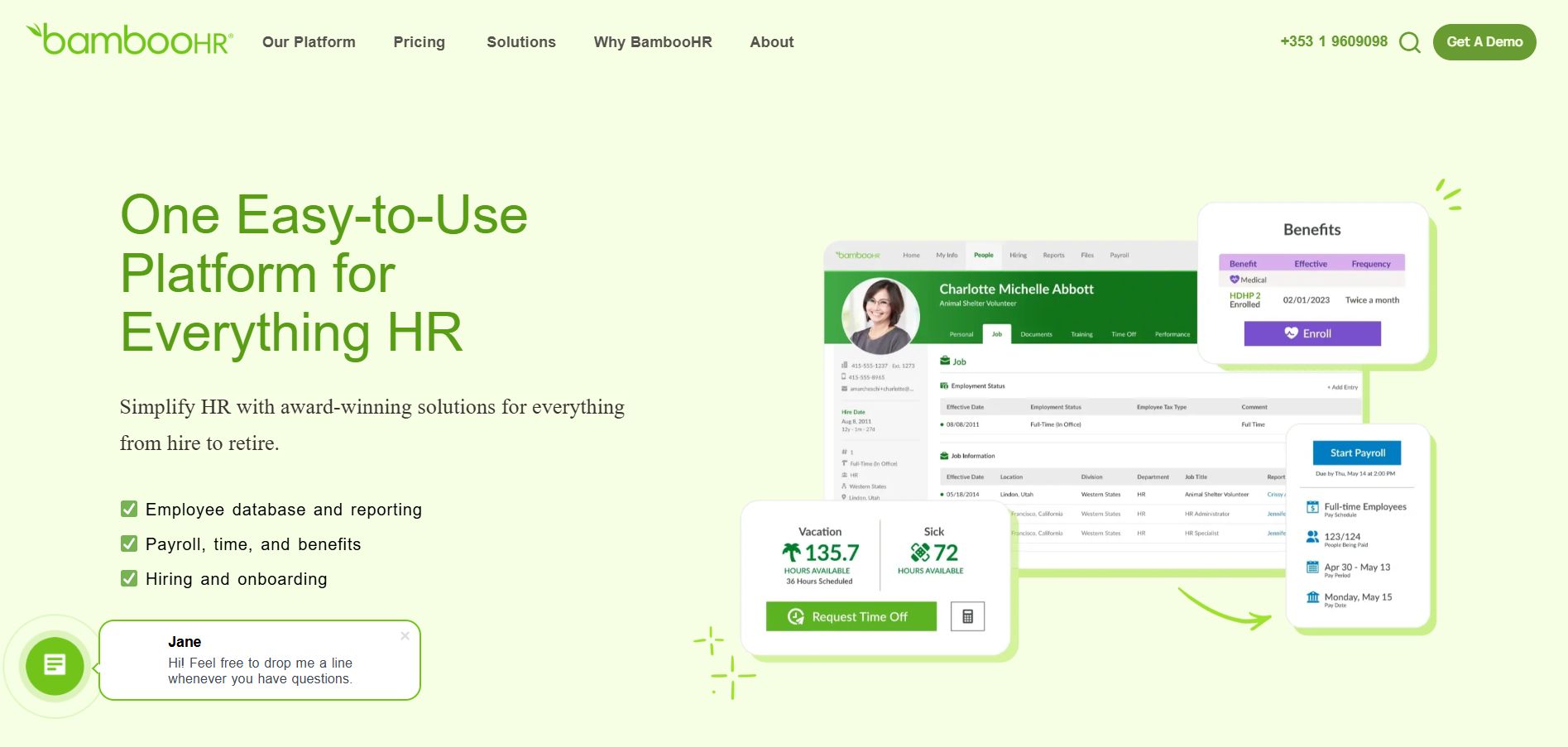The image size is (1568, 747).
Task: Click the calculator icon beside Request Time Off
Action: (967, 616)
